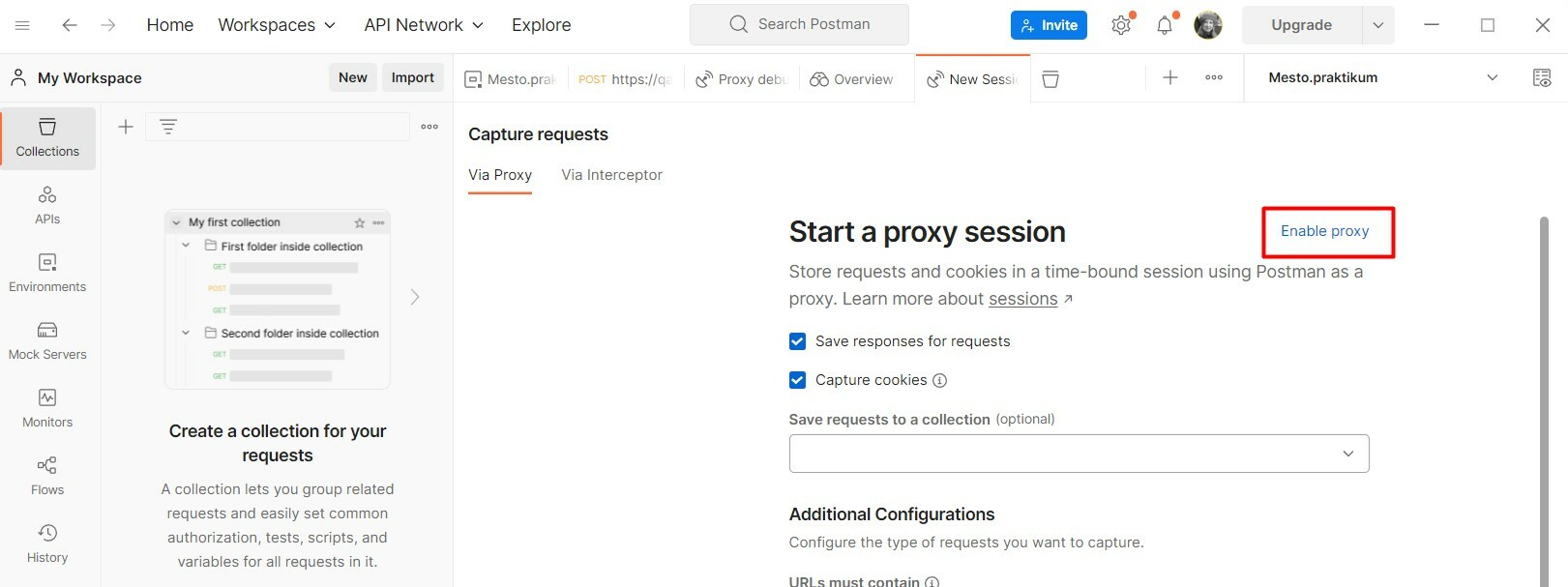Switch to the Via Interceptor tab

[611, 175]
